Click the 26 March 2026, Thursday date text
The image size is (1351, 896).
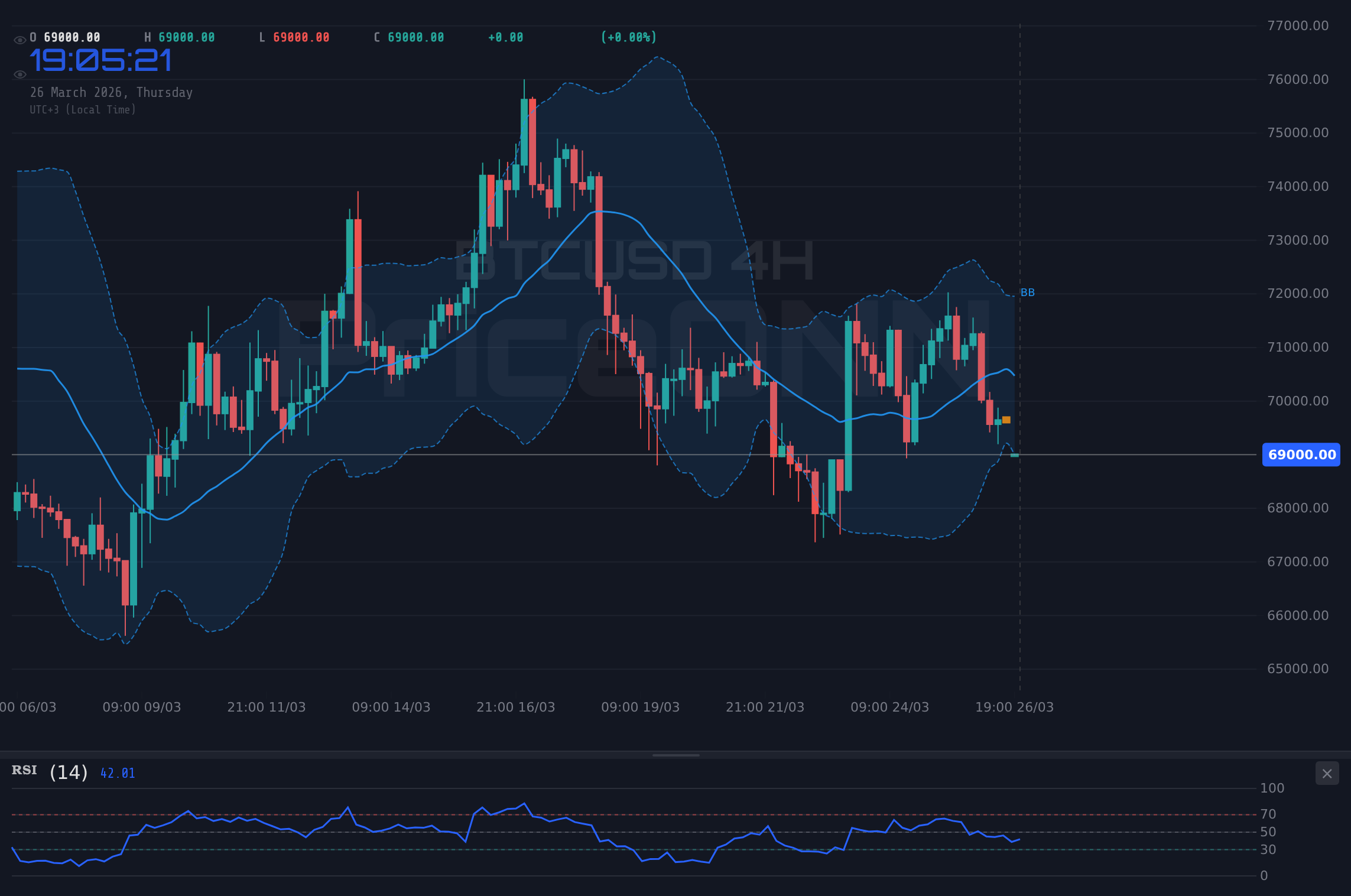pyautogui.click(x=111, y=92)
